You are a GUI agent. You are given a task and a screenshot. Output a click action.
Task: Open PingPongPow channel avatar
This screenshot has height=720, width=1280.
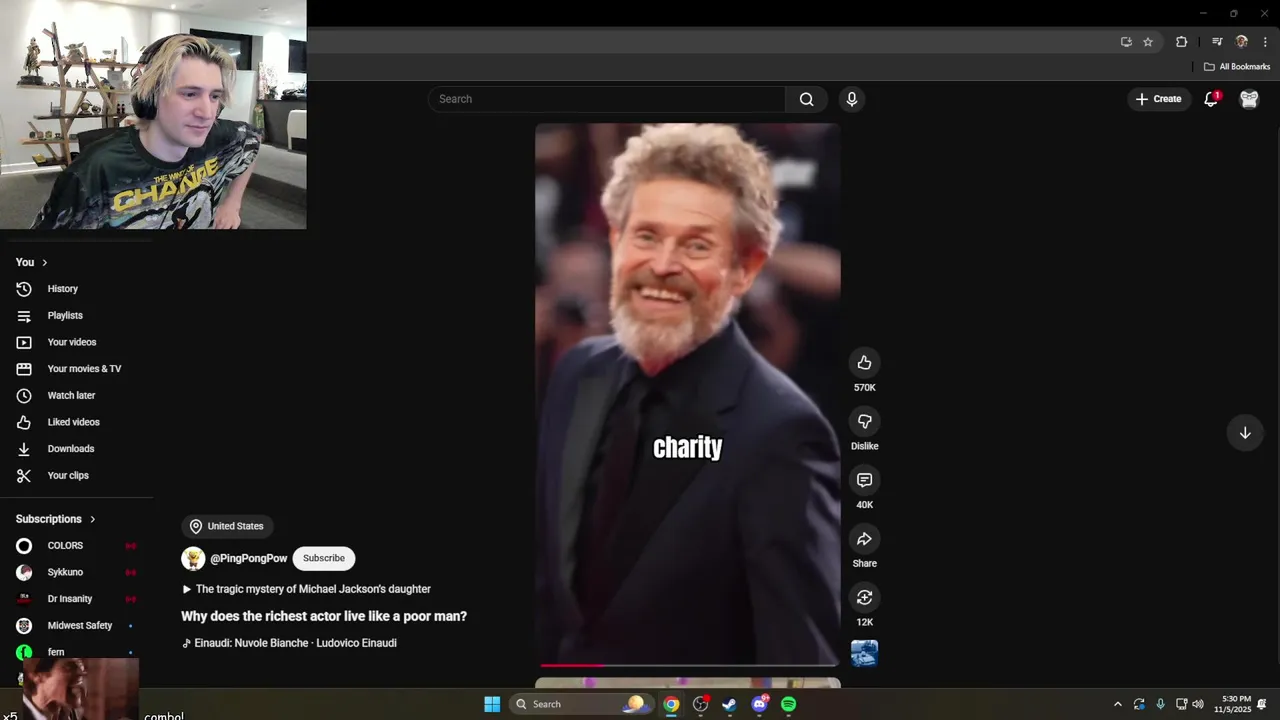click(193, 558)
